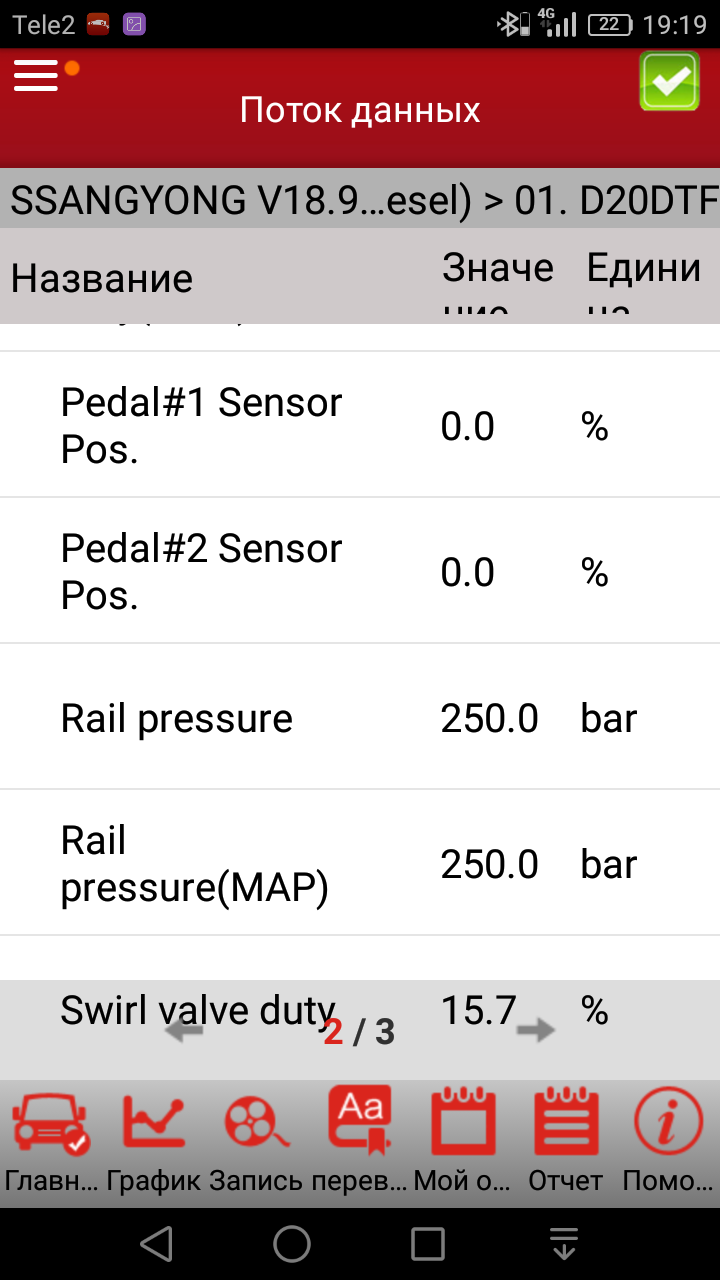The height and width of the screenshot is (1280, 720).
Task: Tap the green checkmark confirm button
Action: [669, 80]
